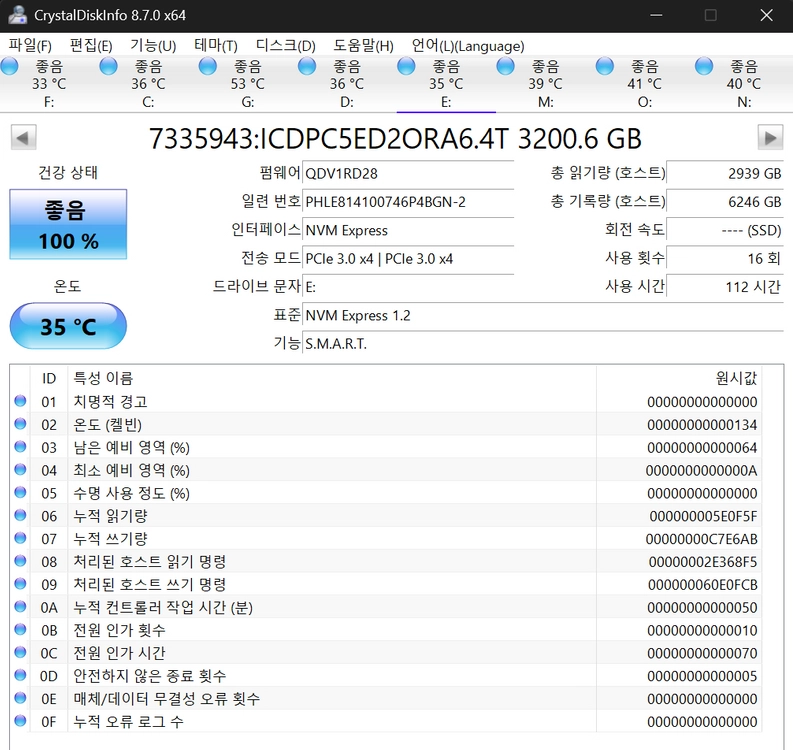Click the transfer mode field PCIe 3.0 x4
The image size is (793, 750).
408,258
